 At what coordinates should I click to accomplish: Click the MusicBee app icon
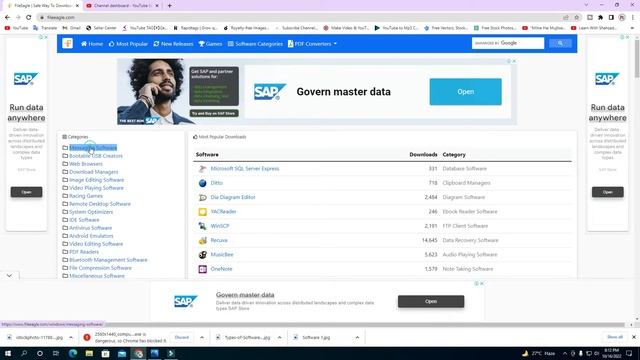[202, 255]
